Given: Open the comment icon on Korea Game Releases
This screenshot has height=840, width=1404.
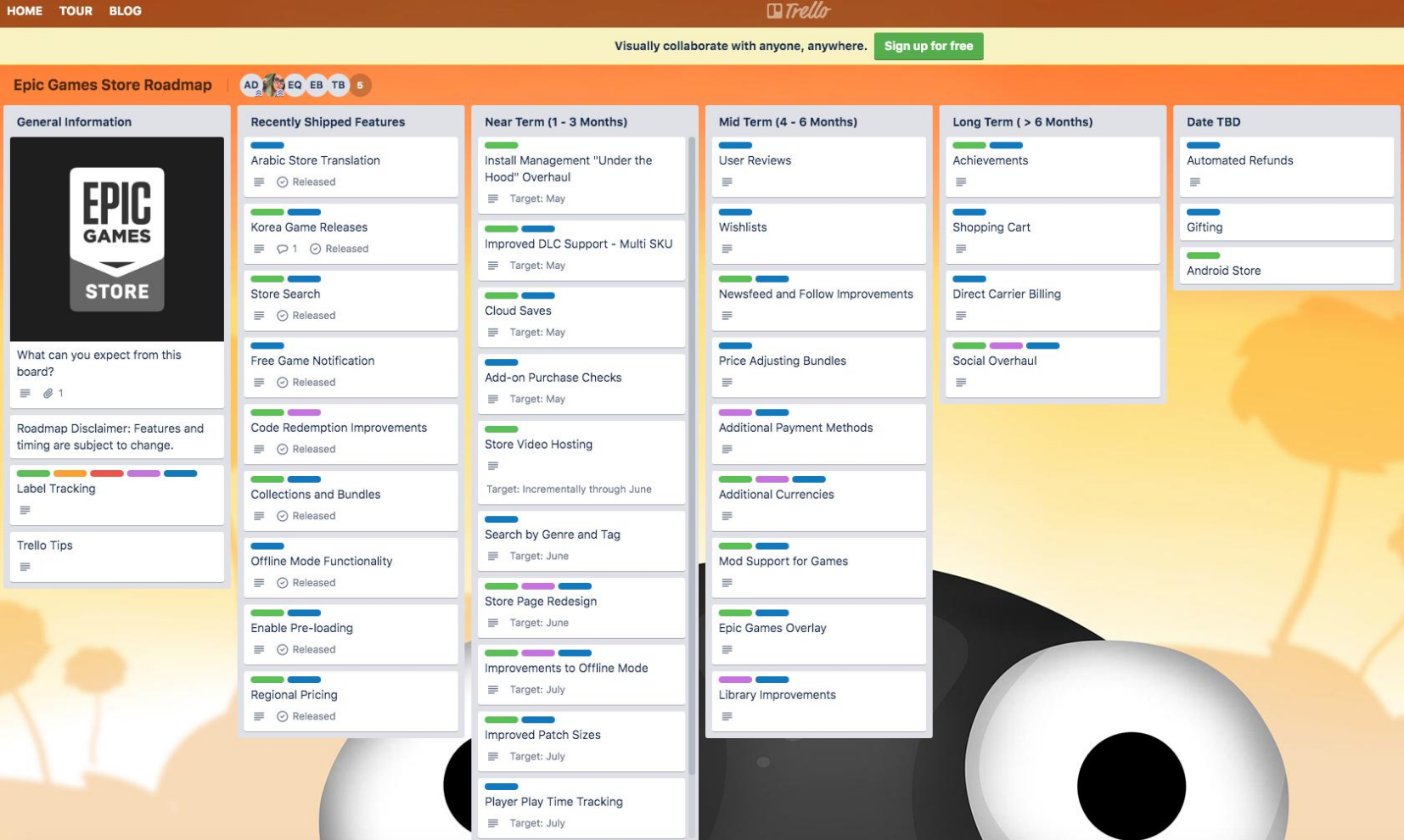Looking at the screenshot, I should [283, 249].
